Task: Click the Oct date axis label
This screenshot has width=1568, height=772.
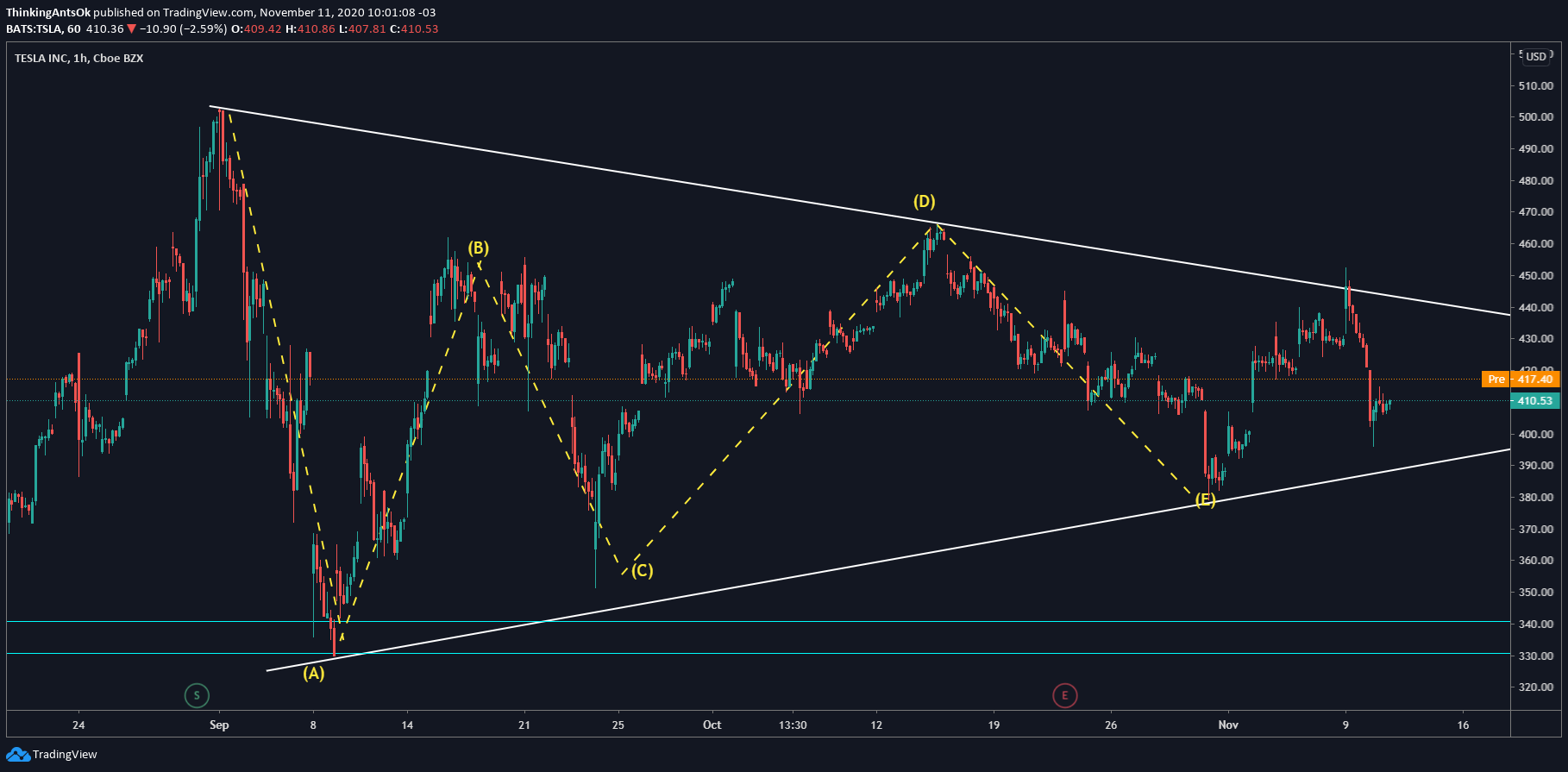Action: [x=712, y=725]
